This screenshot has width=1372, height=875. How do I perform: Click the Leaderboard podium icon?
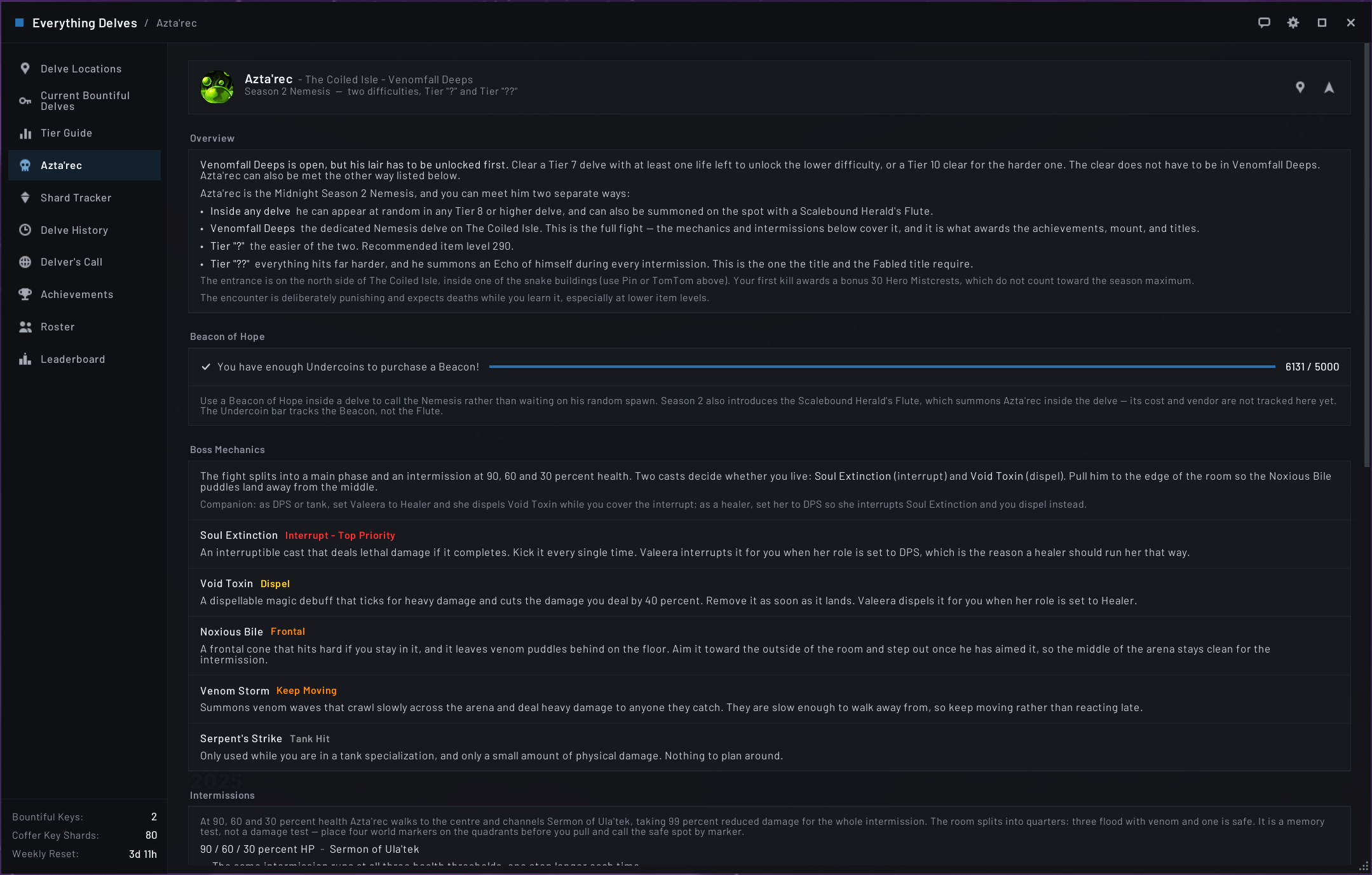[x=25, y=359]
